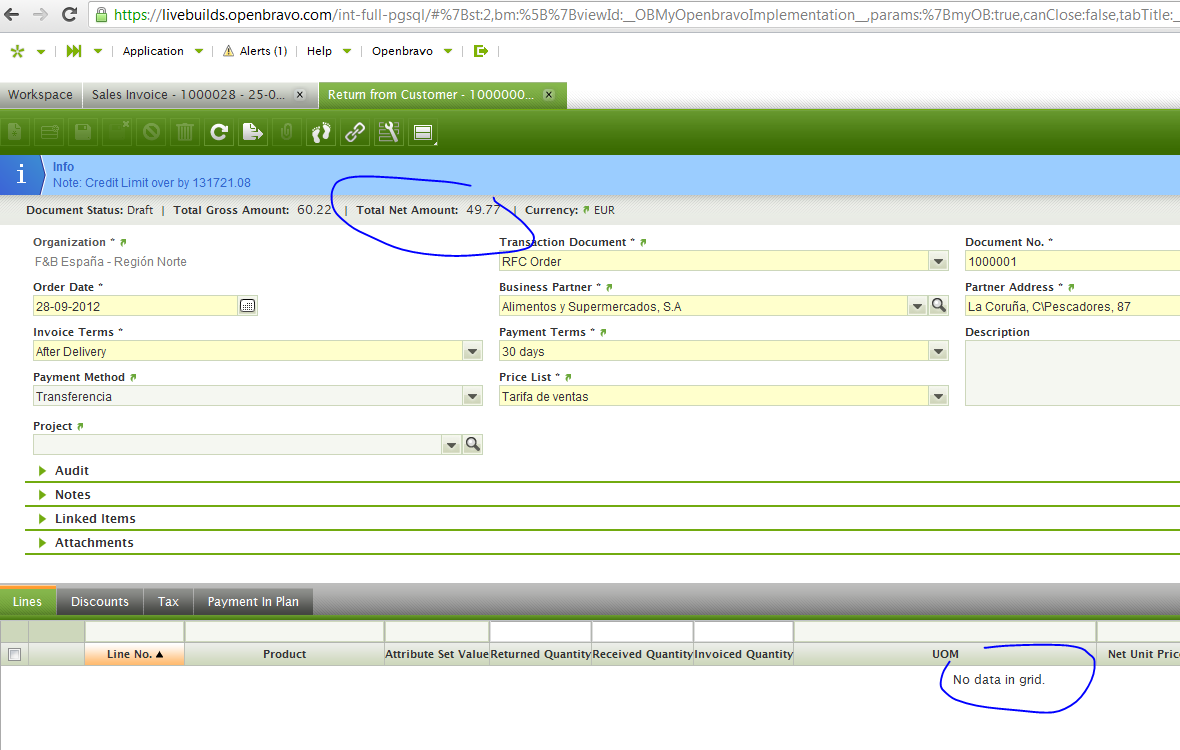Select the Payment In Plan sub-tab
The height and width of the screenshot is (750, 1180).
click(x=253, y=602)
